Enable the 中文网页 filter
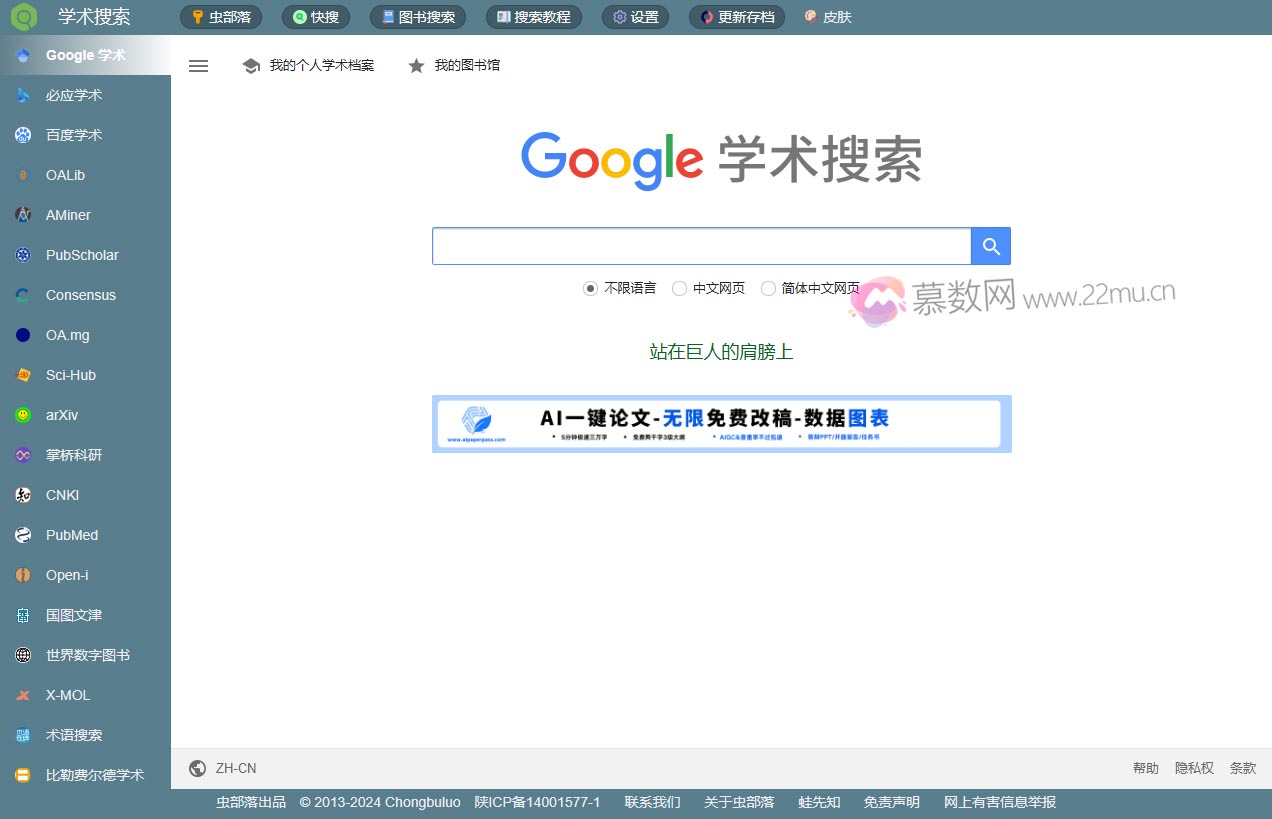Screen dimensions: 1272x819 click(x=680, y=288)
